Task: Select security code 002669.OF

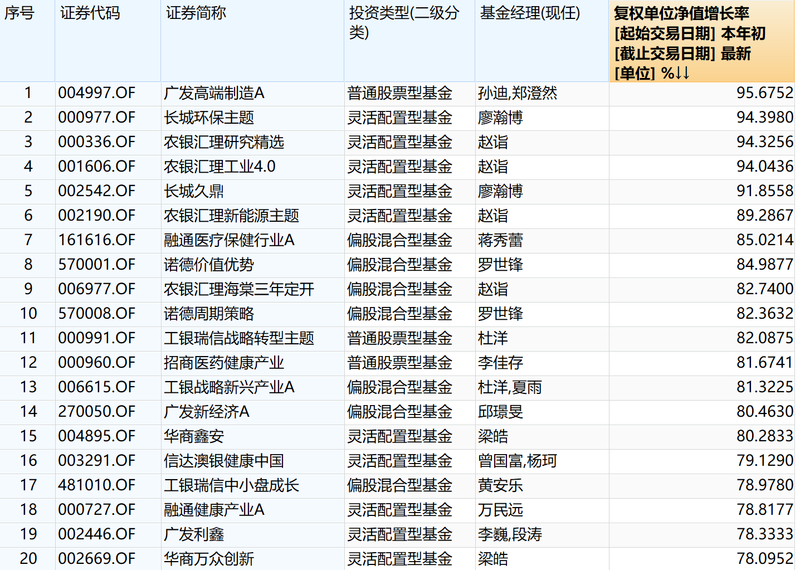Action: (96, 559)
